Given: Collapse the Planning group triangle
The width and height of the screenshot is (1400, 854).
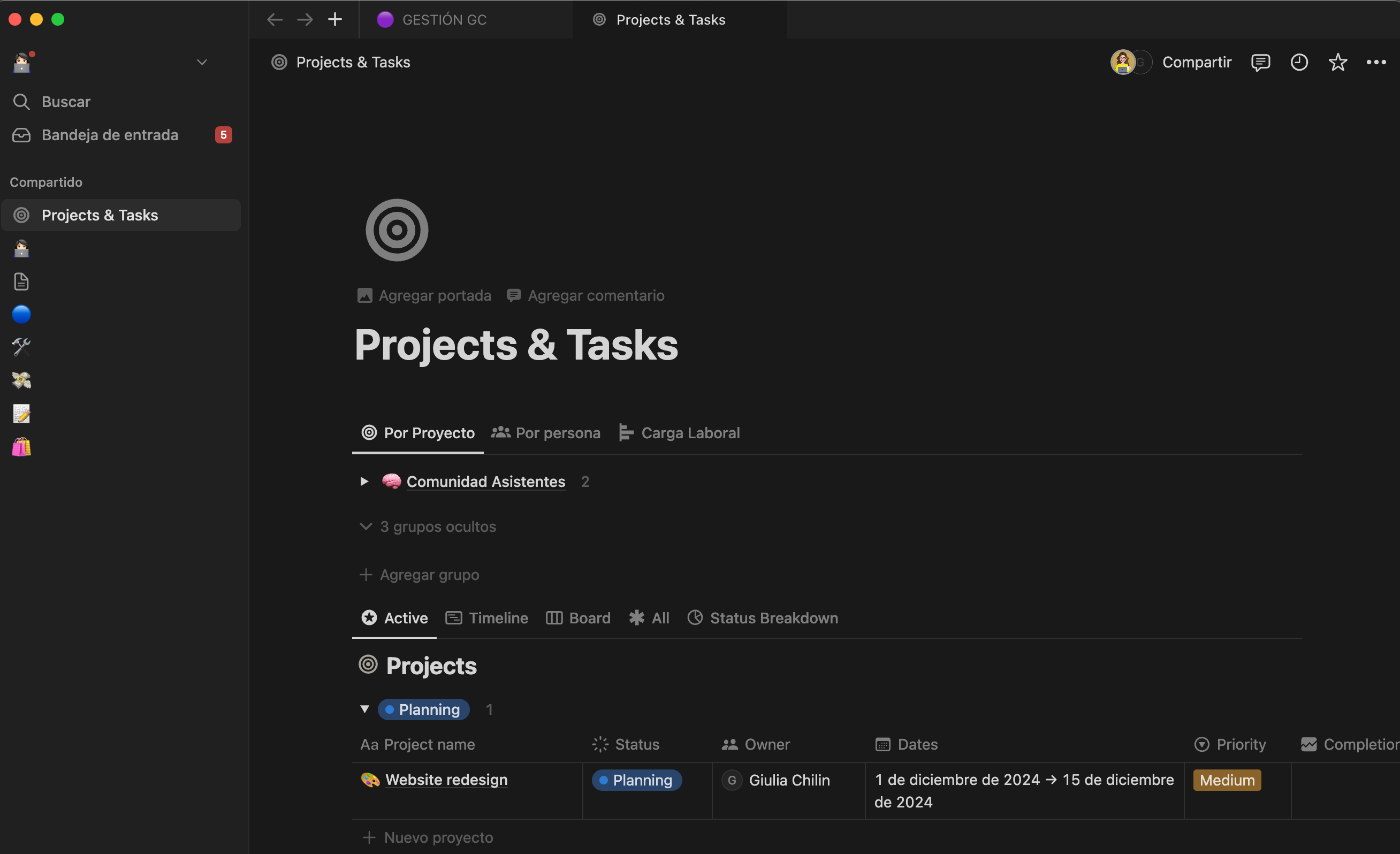Looking at the screenshot, I should 365,709.
